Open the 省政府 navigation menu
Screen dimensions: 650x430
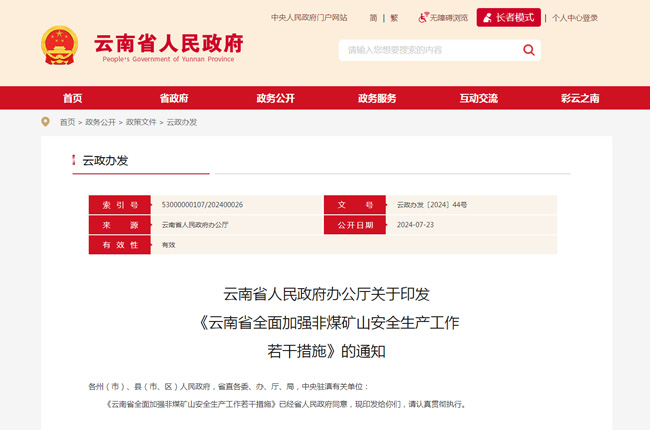point(173,98)
